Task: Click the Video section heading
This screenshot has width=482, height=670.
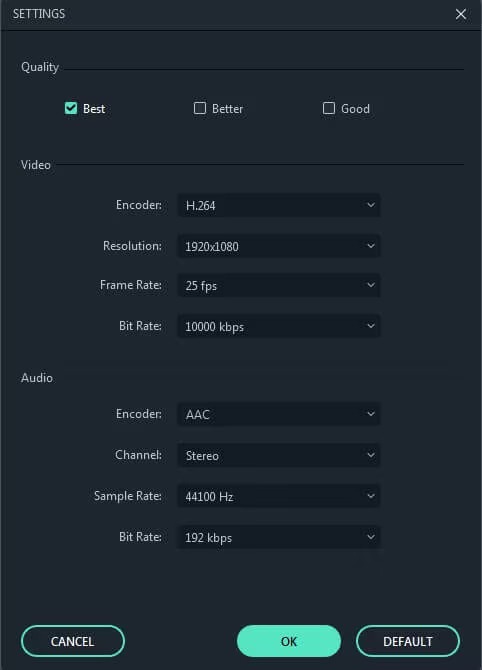Action: click(x=36, y=165)
